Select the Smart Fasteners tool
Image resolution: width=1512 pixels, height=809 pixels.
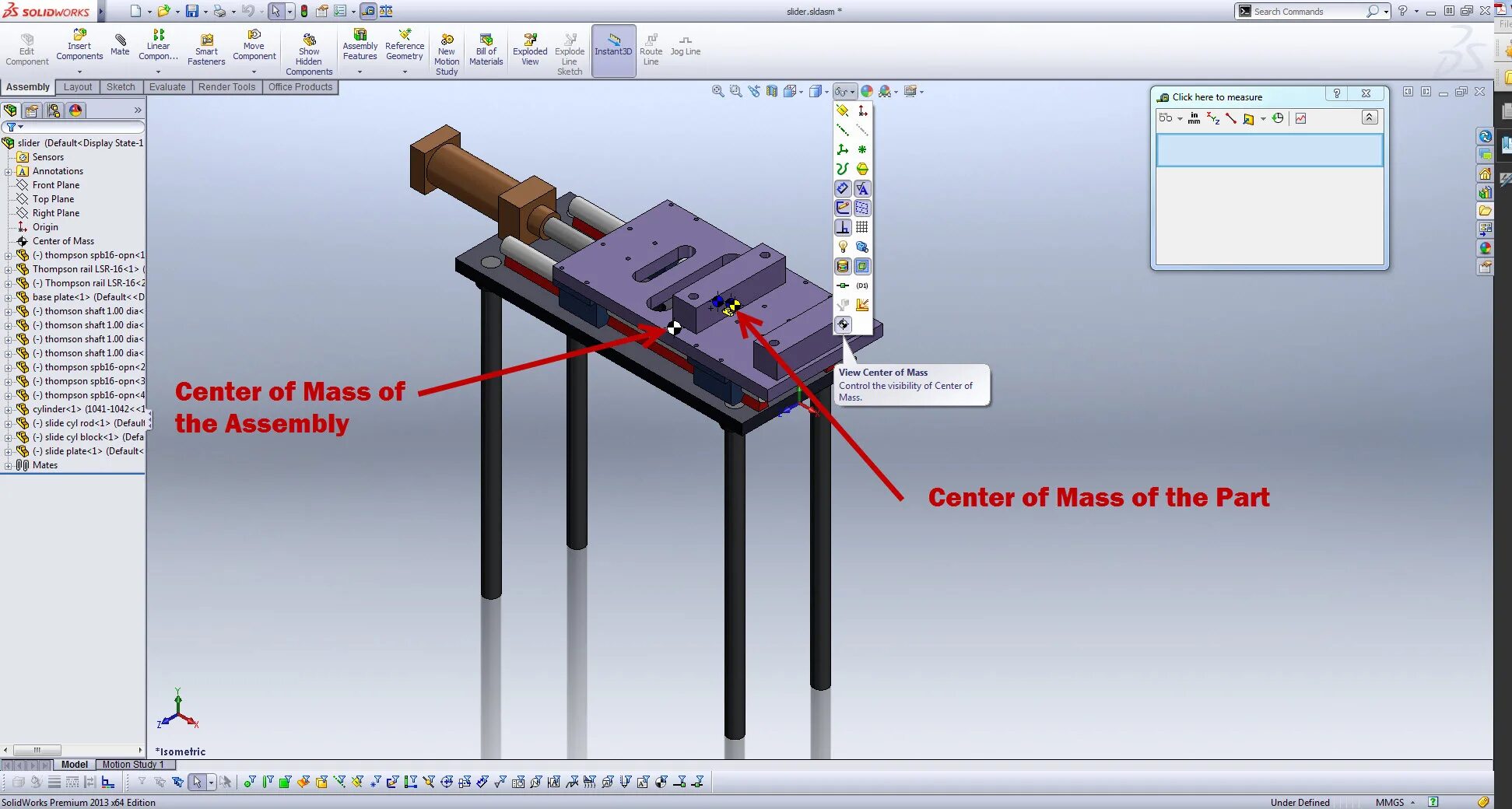click(206, 47)
